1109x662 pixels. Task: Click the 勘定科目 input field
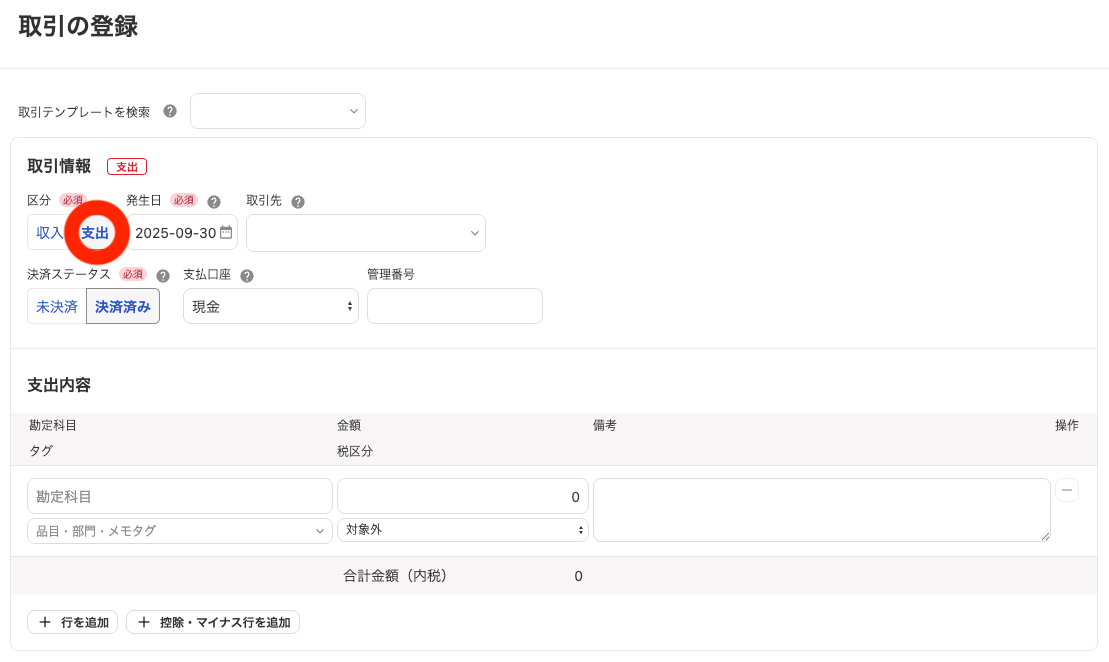180,496
